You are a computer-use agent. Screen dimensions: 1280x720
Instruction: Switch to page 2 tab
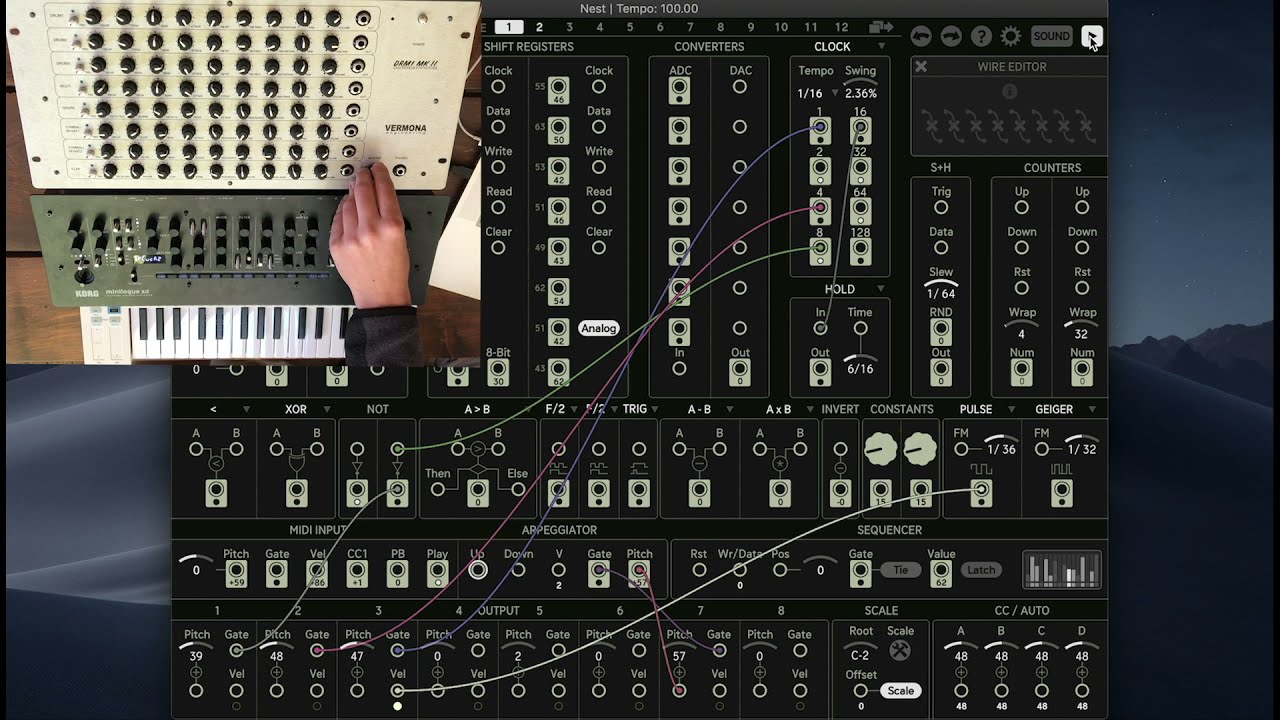[x=539, y=27]
